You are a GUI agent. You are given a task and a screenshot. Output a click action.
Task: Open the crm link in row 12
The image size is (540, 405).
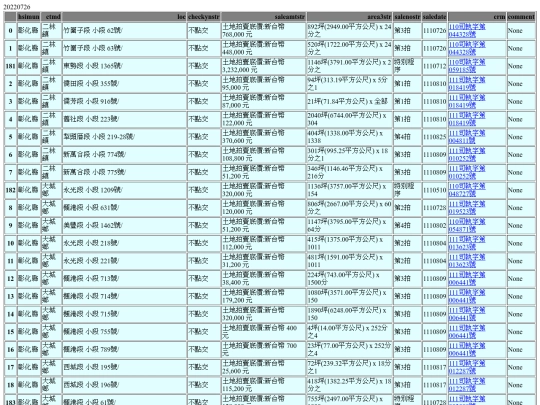467,279
